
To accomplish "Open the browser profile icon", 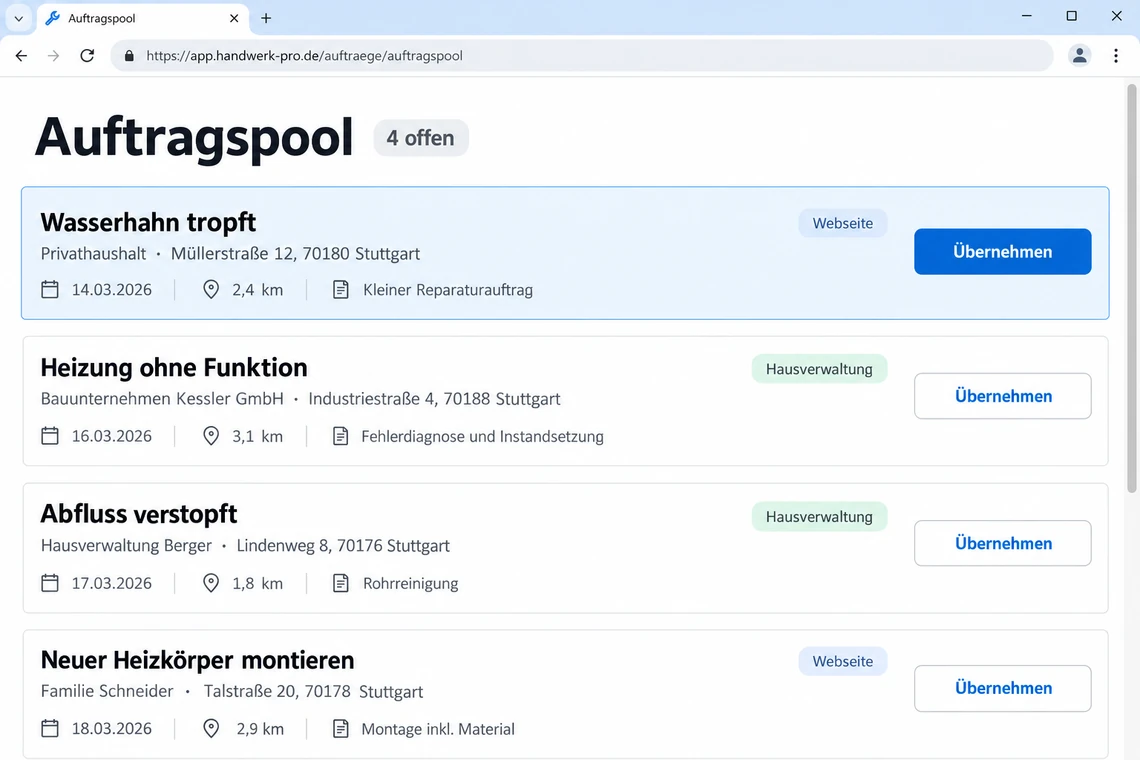I will click(x=1080, y=55).
